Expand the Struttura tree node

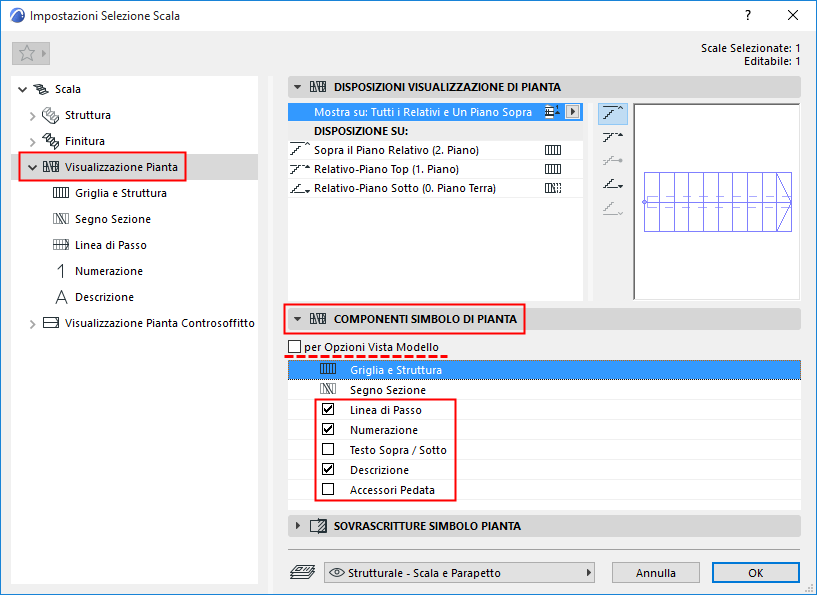pos(32,116)
